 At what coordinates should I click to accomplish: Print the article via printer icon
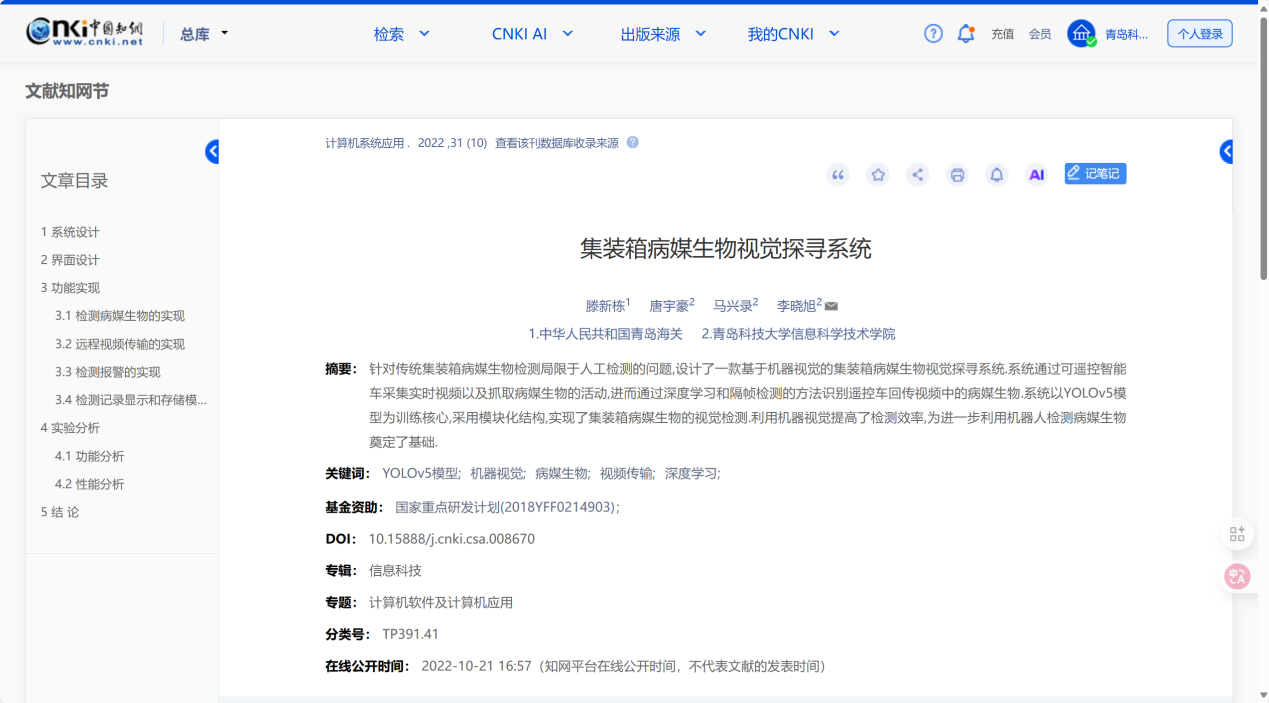point(957,175)
